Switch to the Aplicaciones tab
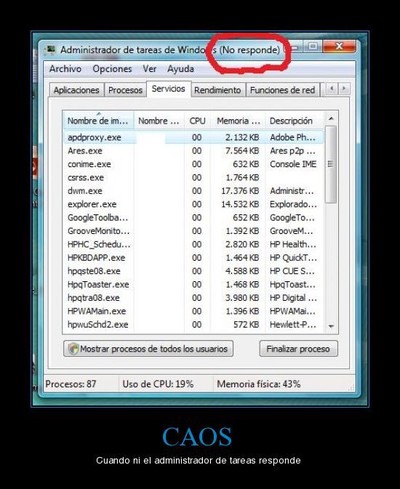This screenshot has width=400, height=489. pos(76,90)
